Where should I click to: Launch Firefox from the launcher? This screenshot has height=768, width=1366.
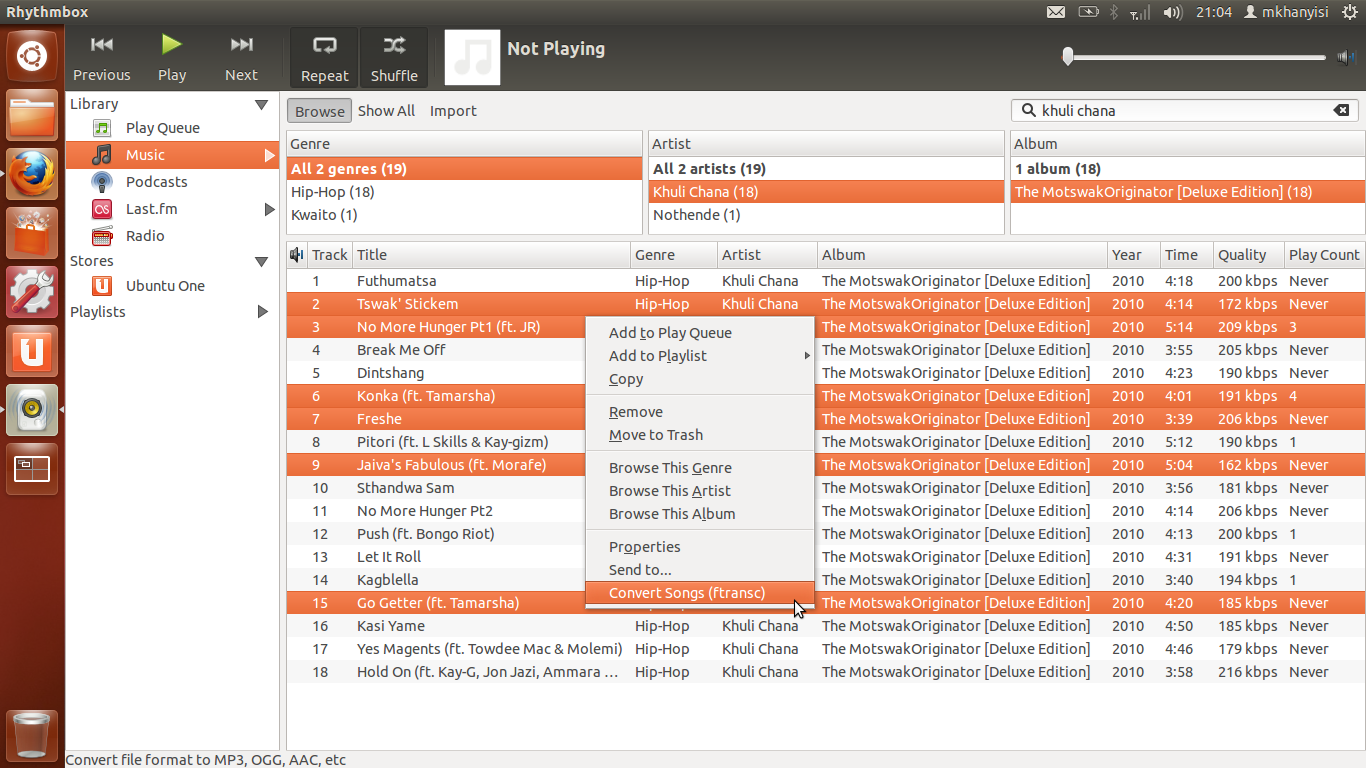coord(32,174)
